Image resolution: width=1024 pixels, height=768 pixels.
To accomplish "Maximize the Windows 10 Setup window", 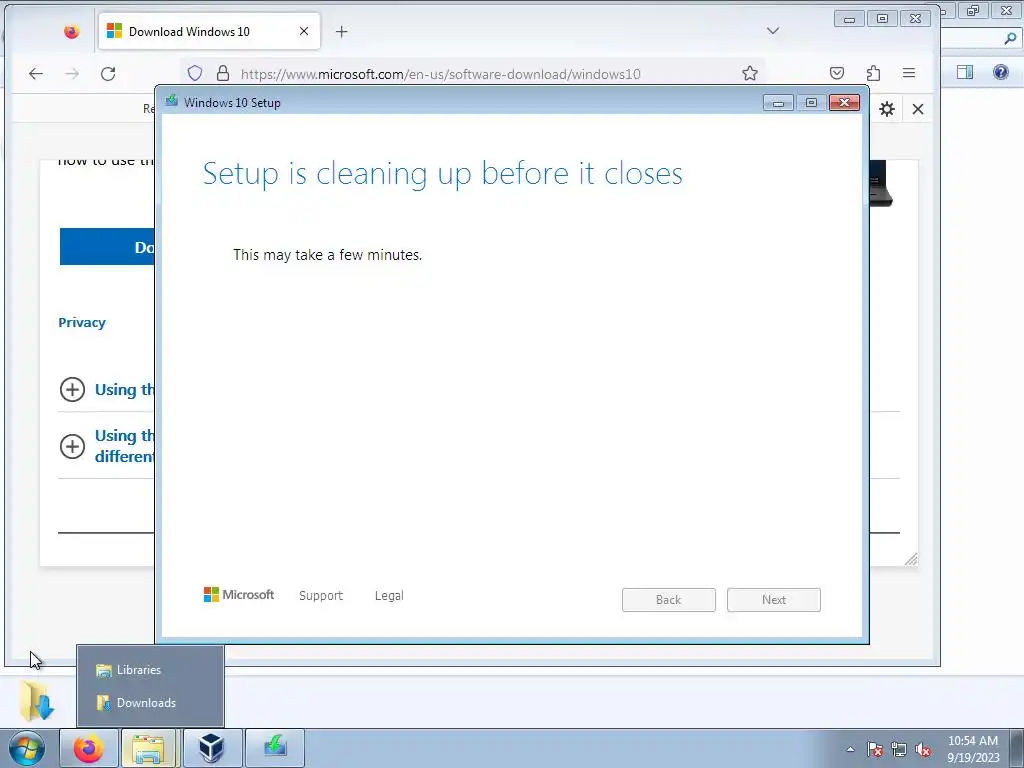I will (811, 103).
